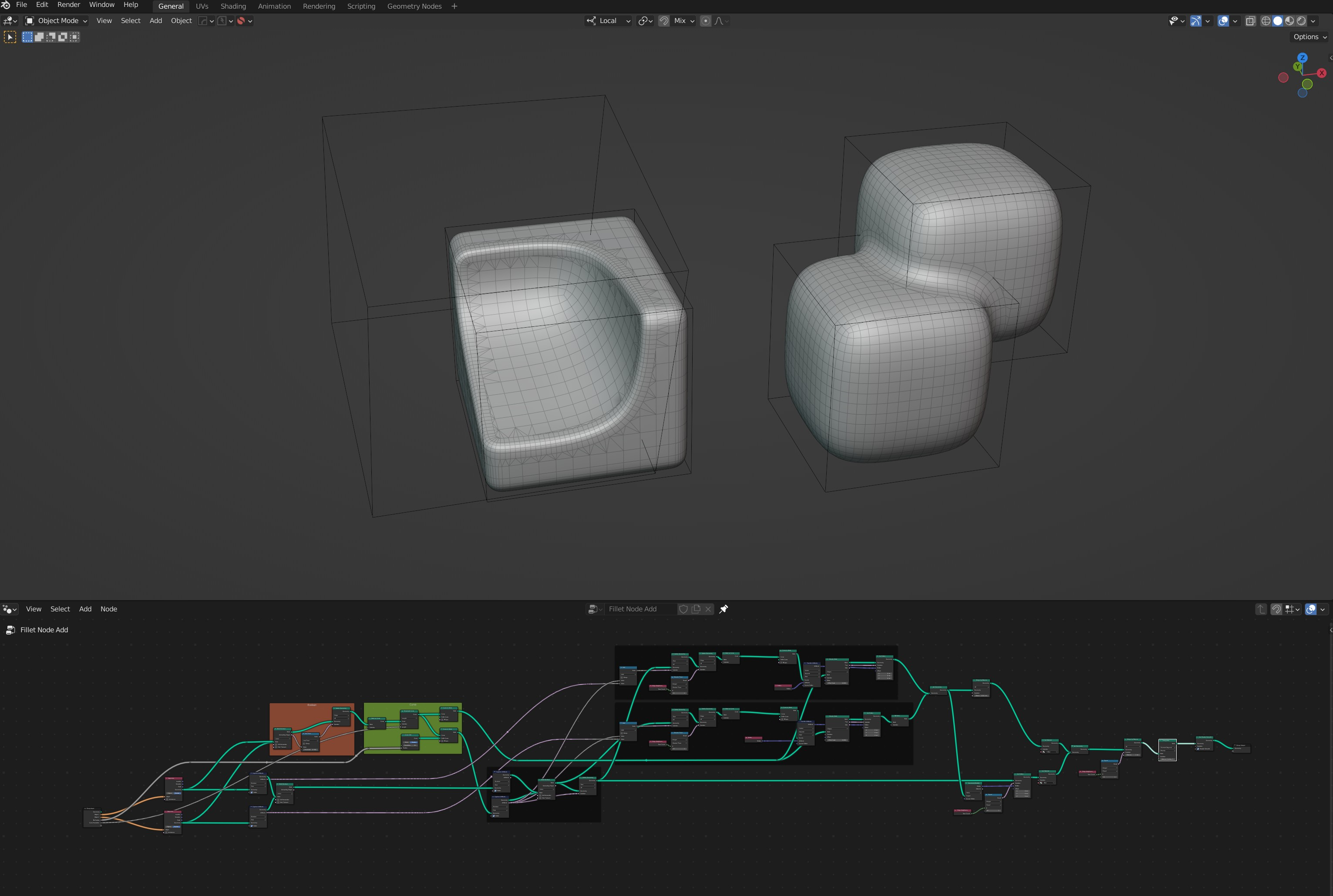
Task: Toggle proportional editing in viewport header
Action: click(x=706, y=21)
